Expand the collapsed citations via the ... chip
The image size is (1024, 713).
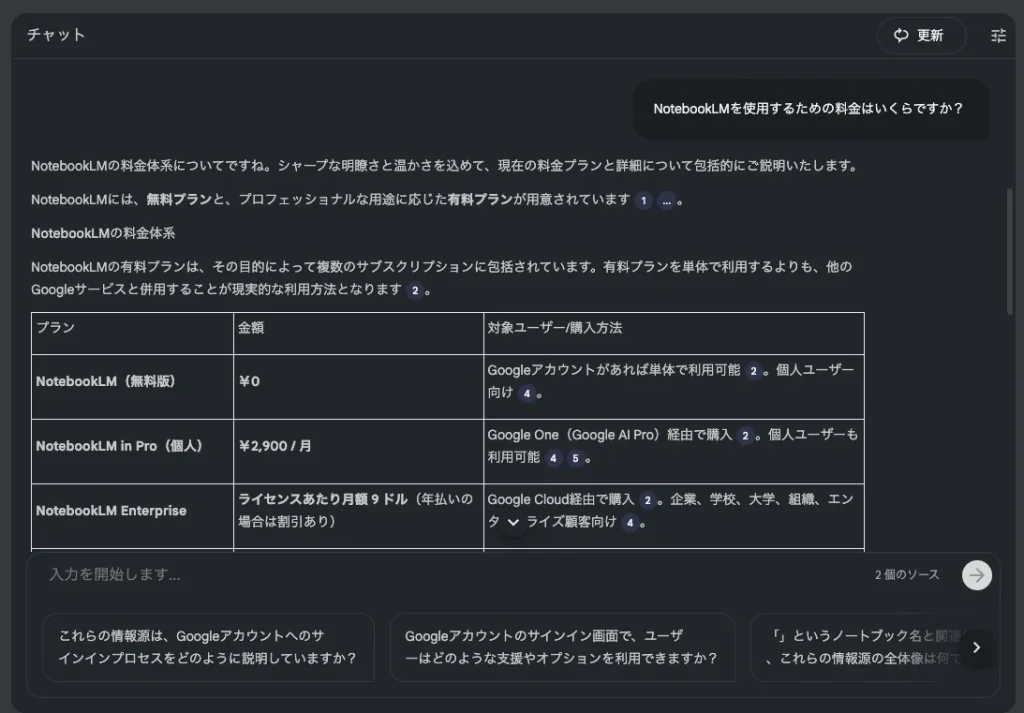(667, 201)
